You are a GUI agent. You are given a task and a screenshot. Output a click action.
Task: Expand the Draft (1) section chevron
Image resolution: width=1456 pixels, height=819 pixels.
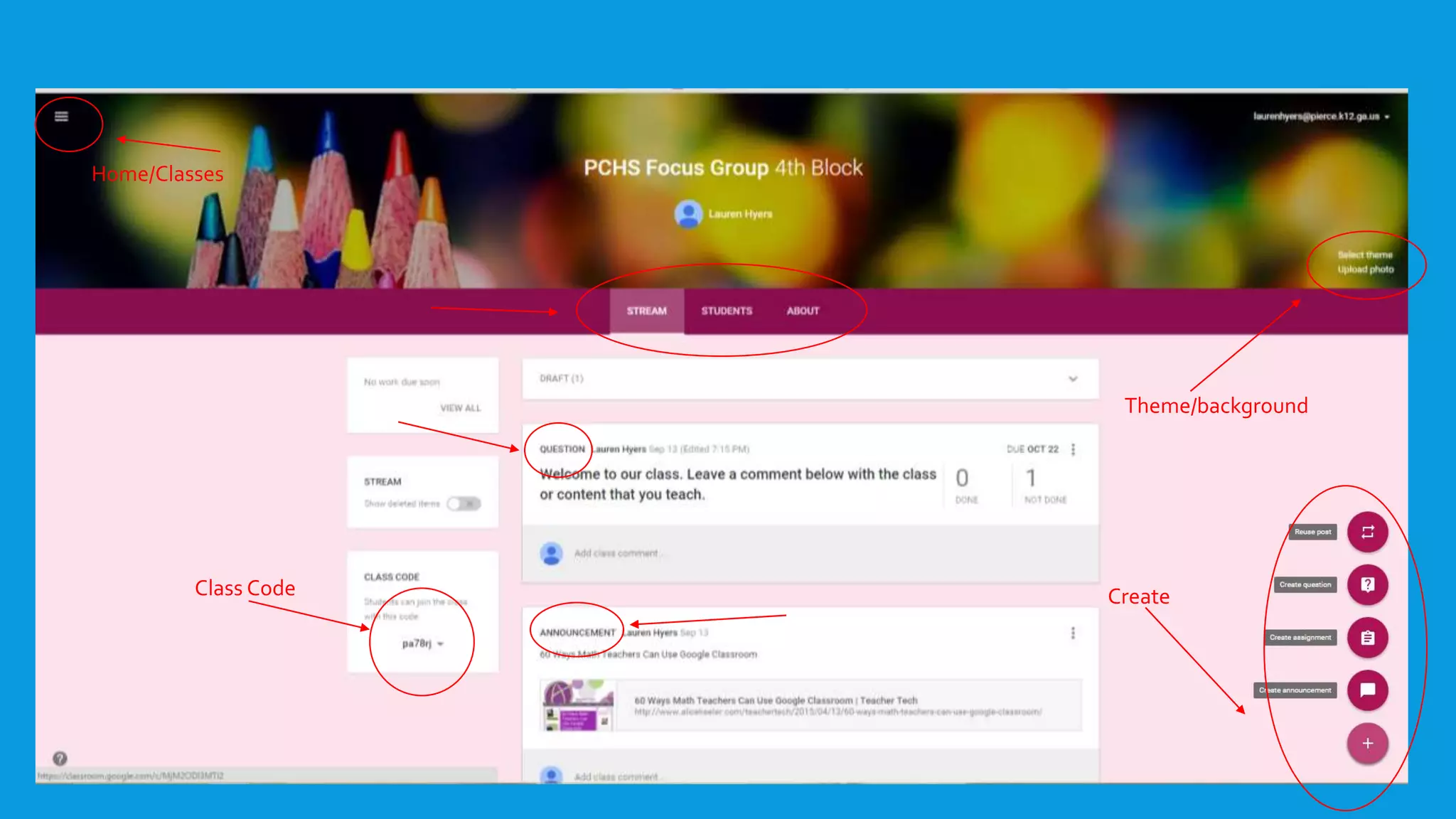point(1073,379)
